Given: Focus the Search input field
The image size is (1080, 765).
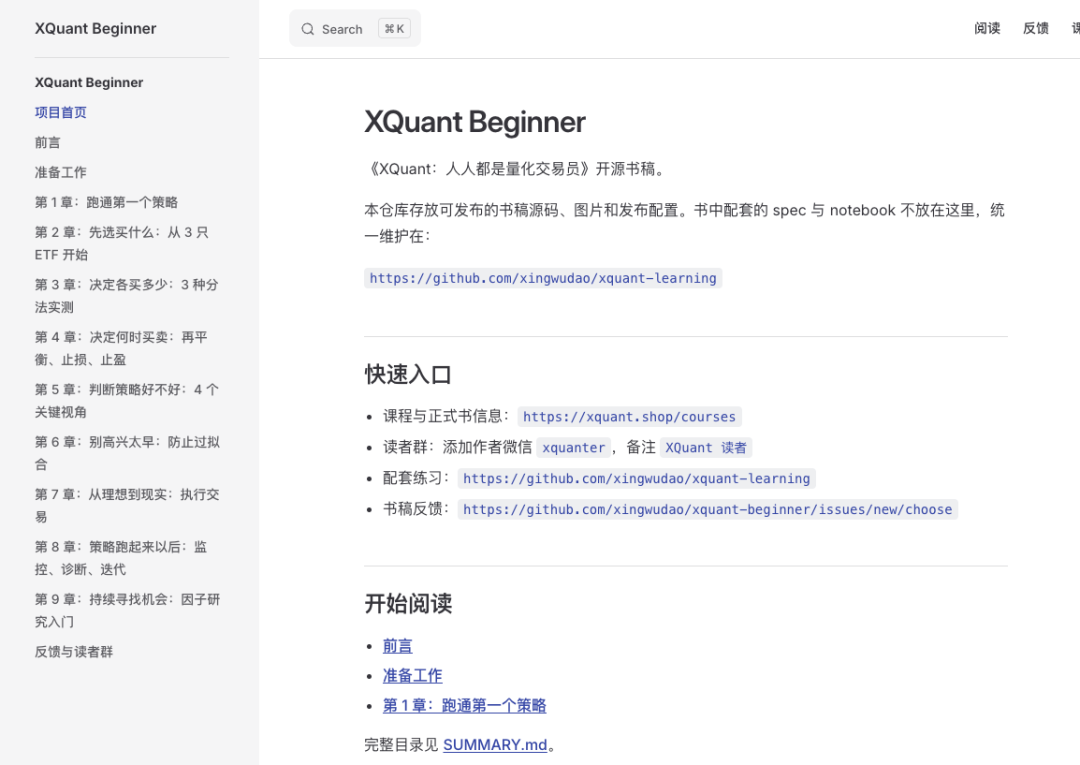Looking at the screenshot, I should coord(355,28).
